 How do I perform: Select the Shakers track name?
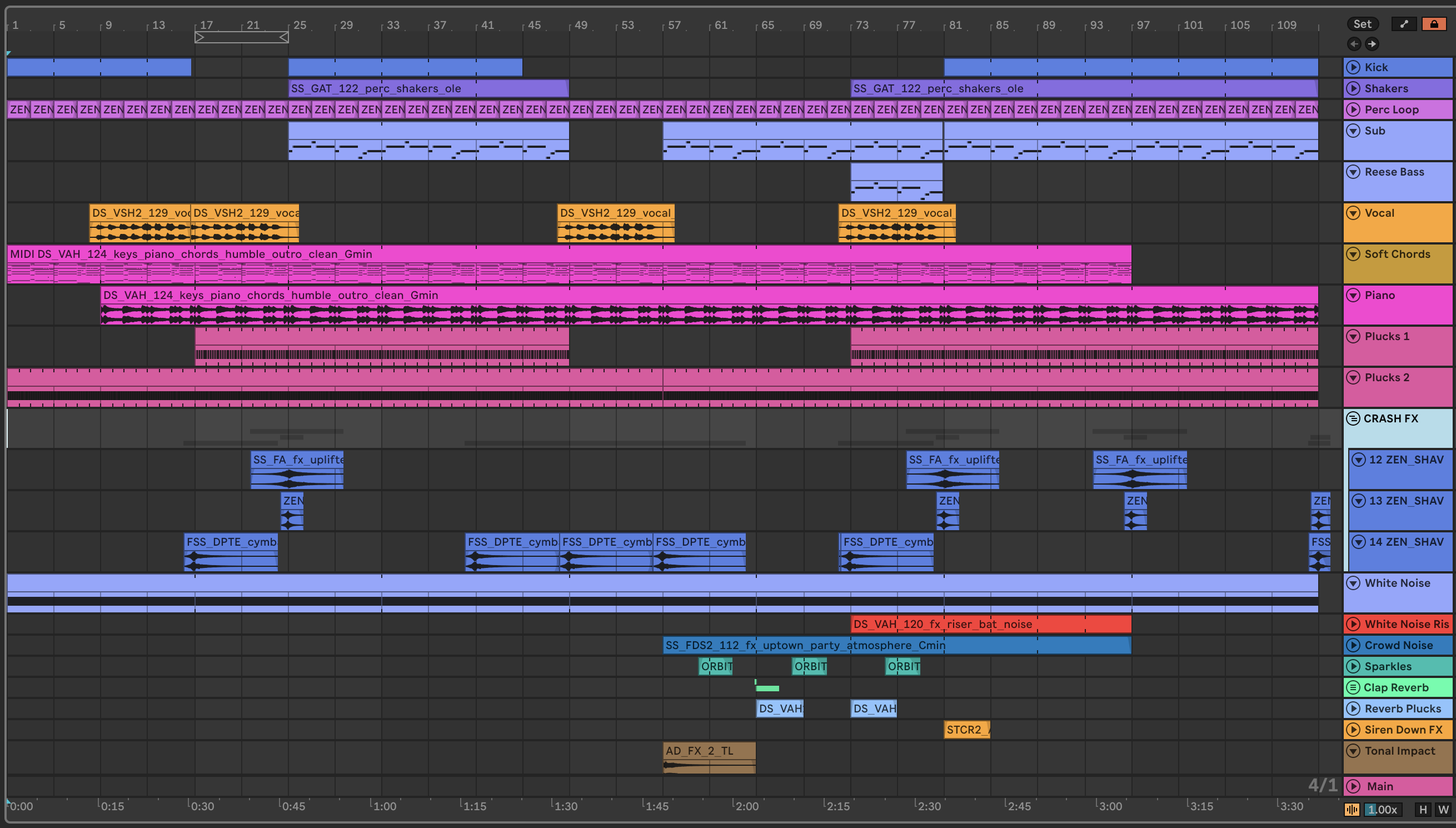(1386, 88)
